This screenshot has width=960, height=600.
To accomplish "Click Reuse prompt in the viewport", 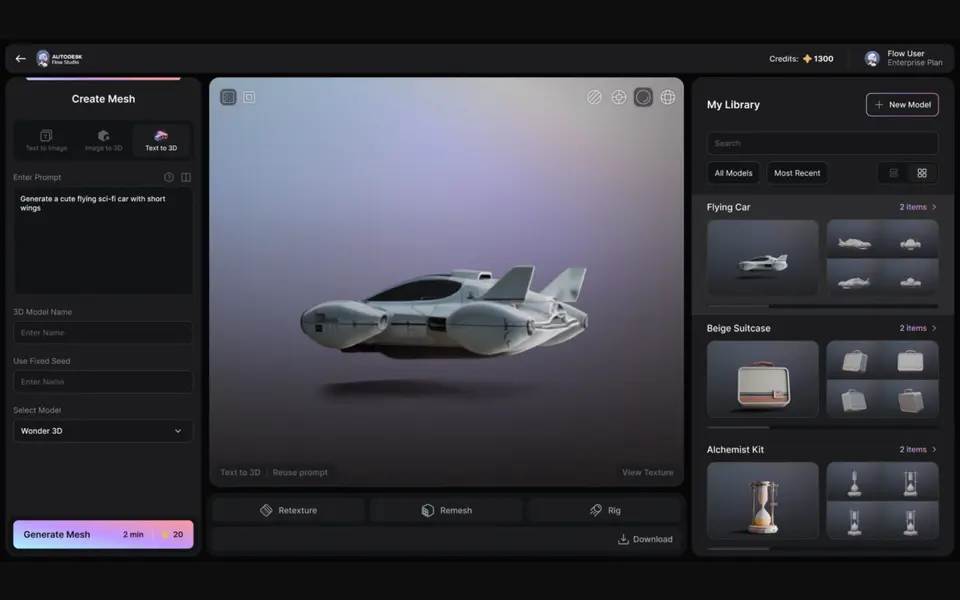I will (x=300, y=472).
